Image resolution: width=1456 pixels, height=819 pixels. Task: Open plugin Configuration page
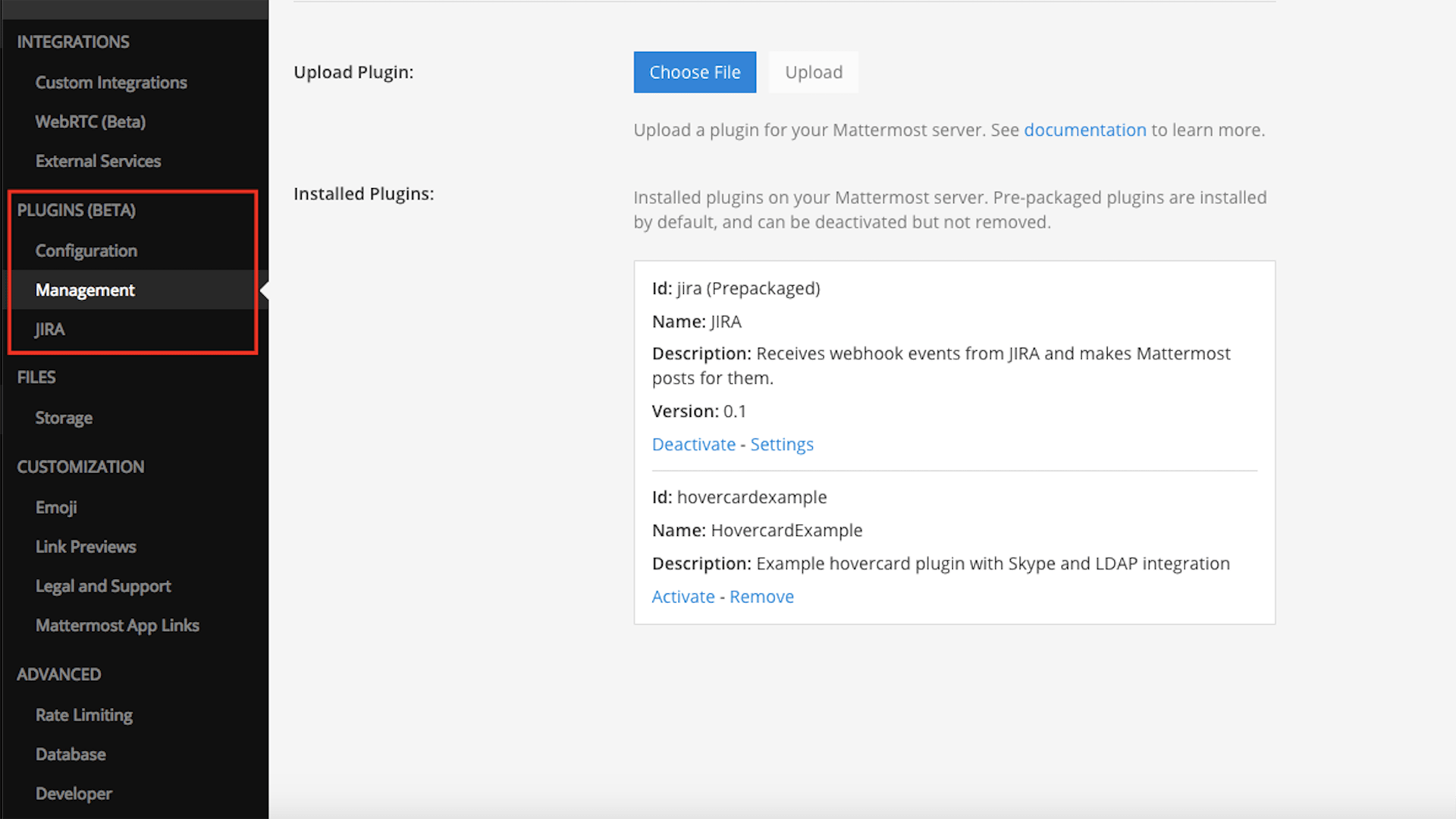(x=86, y=251)
